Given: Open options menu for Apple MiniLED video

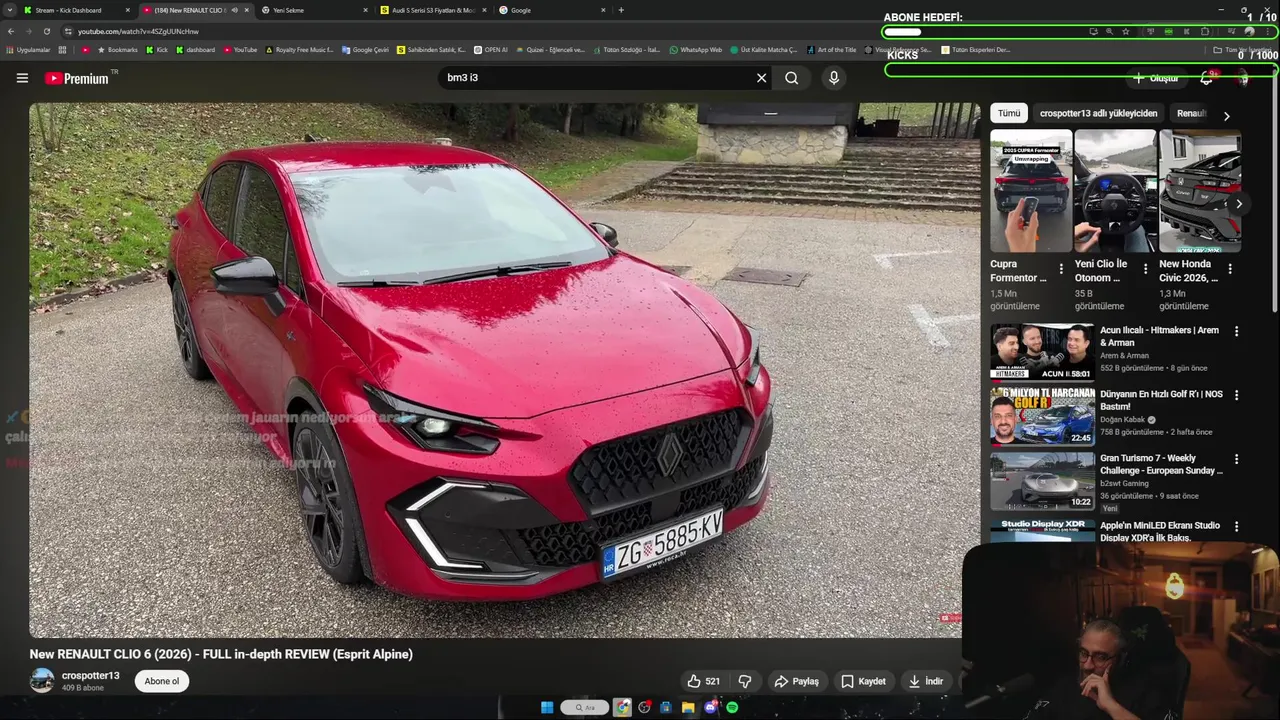Looking at the screenshot, I should 1236,526.
